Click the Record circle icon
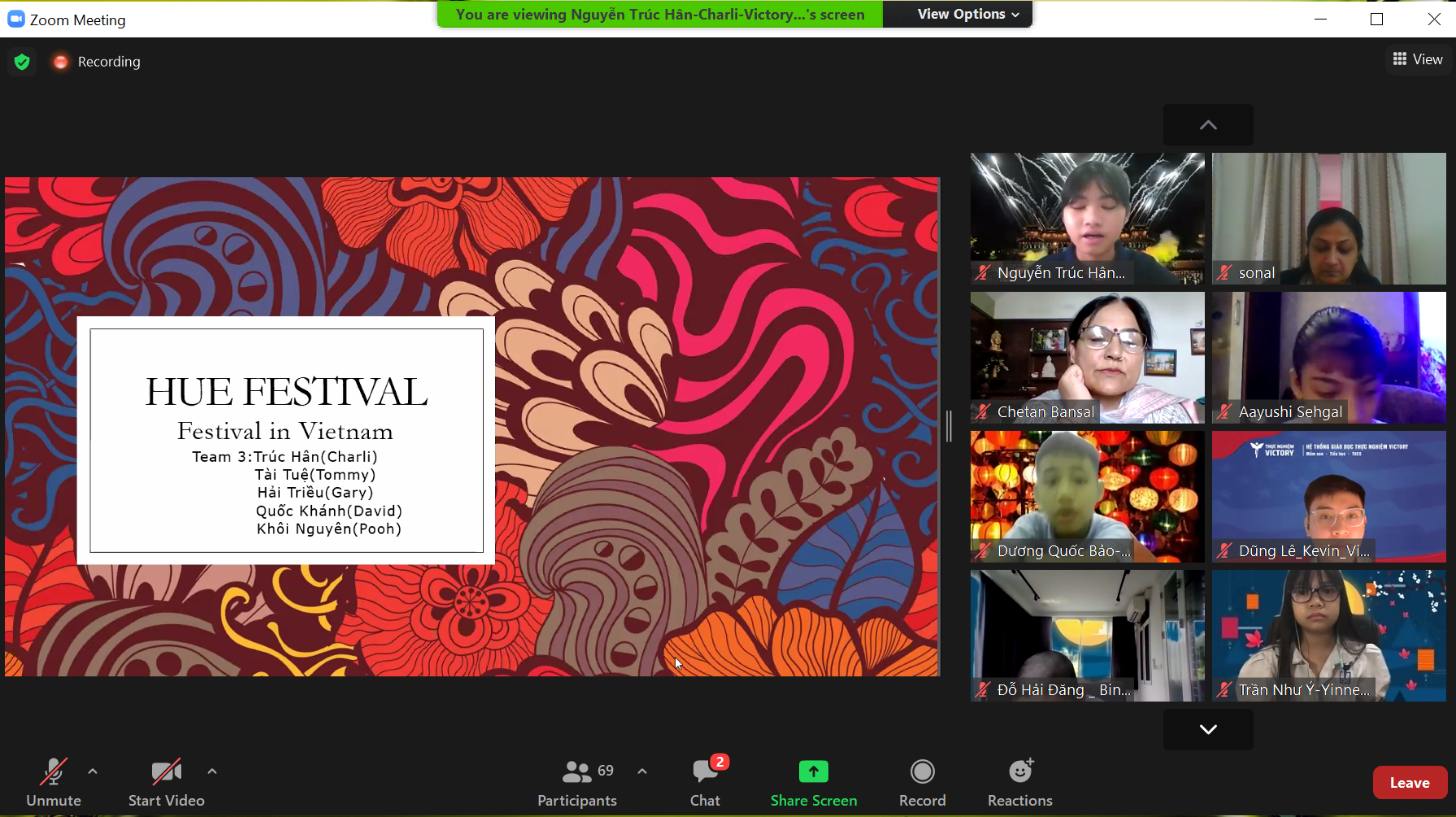Screen dimensions: 1456x817 (922, 771)
